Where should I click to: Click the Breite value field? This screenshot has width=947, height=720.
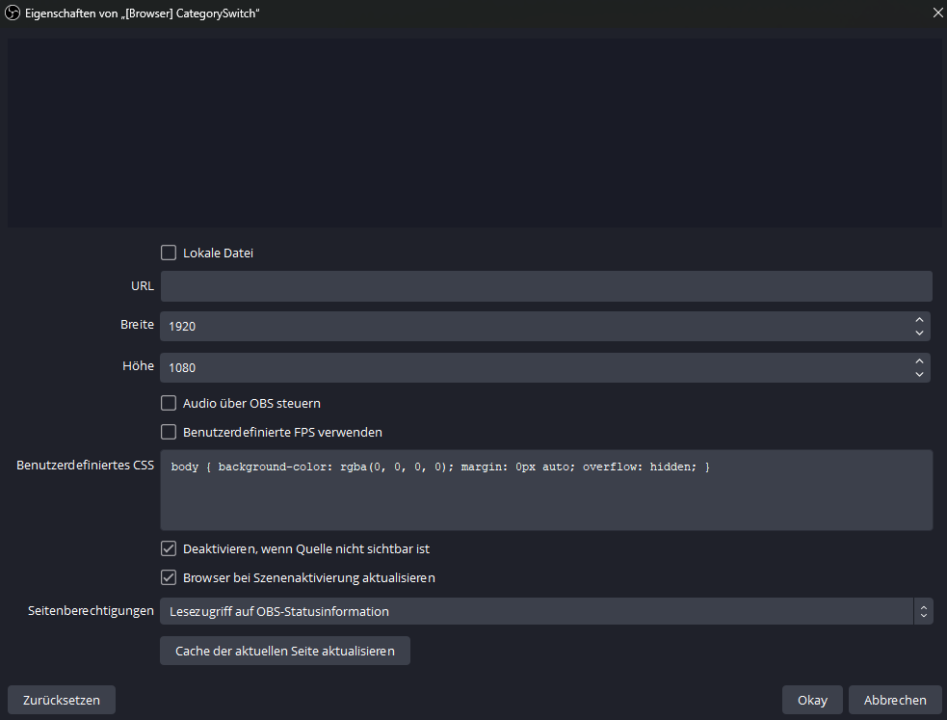pos(535,326)
